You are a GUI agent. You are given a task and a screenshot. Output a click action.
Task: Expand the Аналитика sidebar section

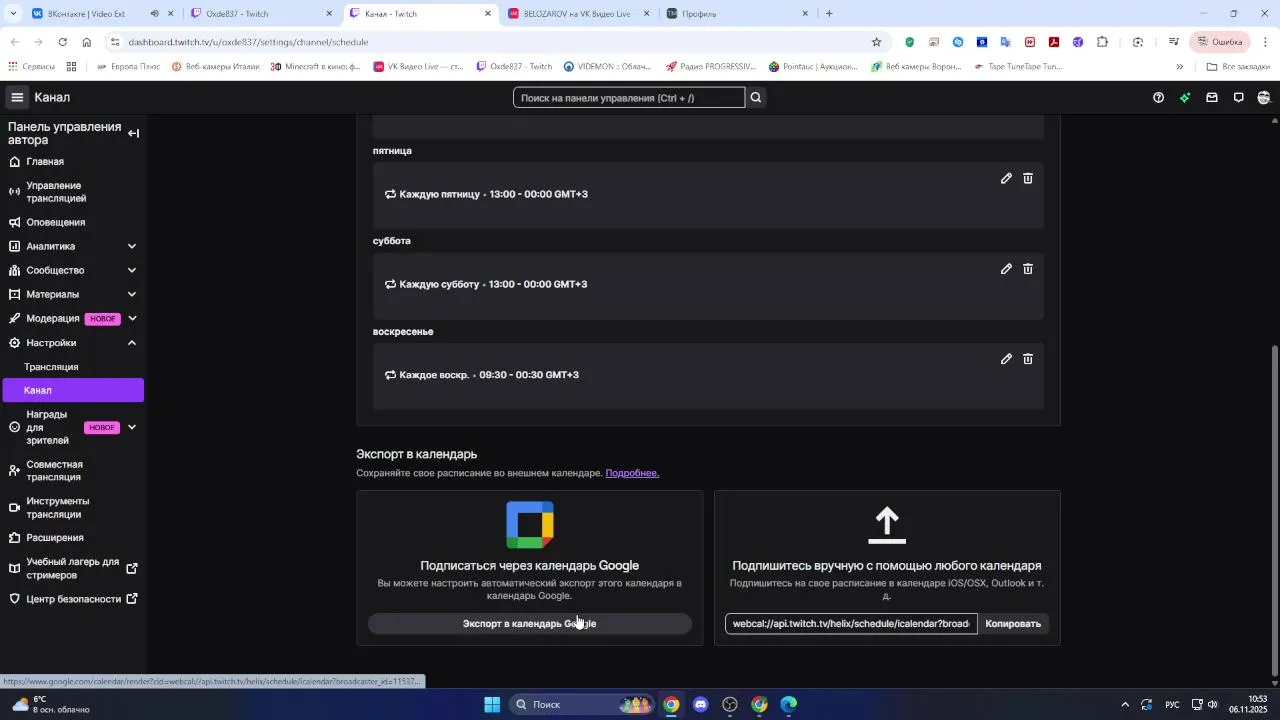[x=132, y=246]
